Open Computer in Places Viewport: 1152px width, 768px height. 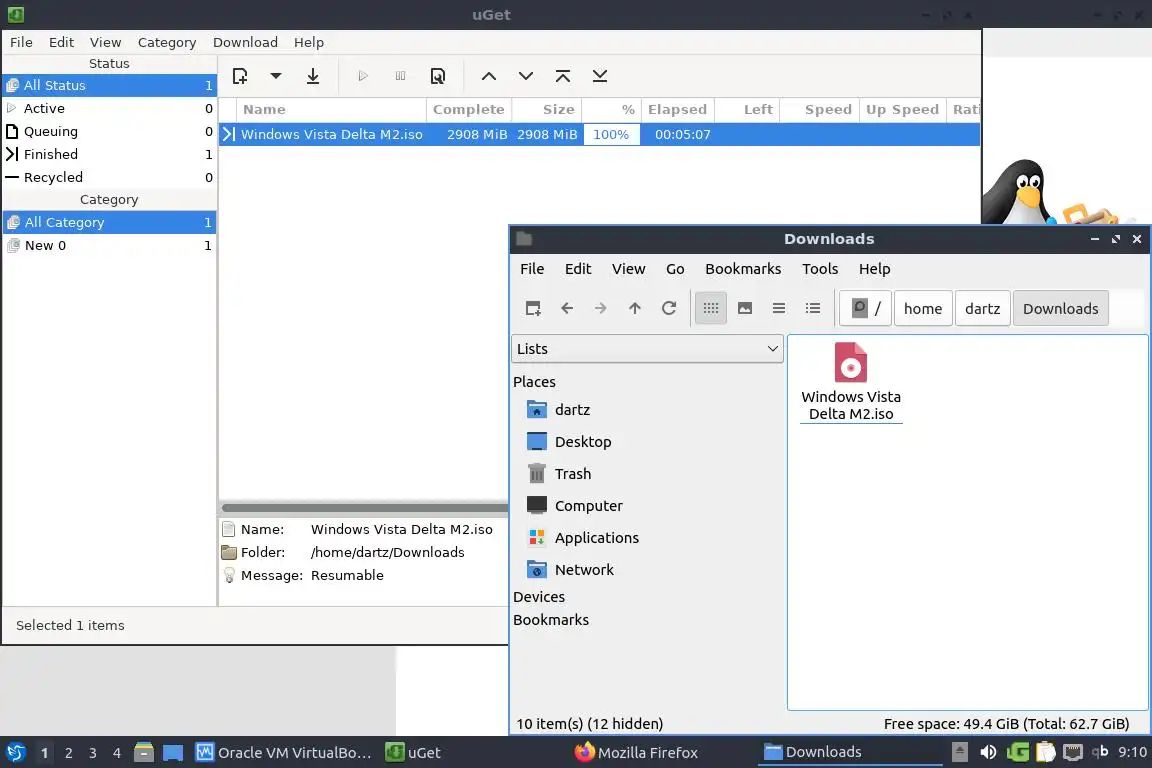(x=588, y=506)
